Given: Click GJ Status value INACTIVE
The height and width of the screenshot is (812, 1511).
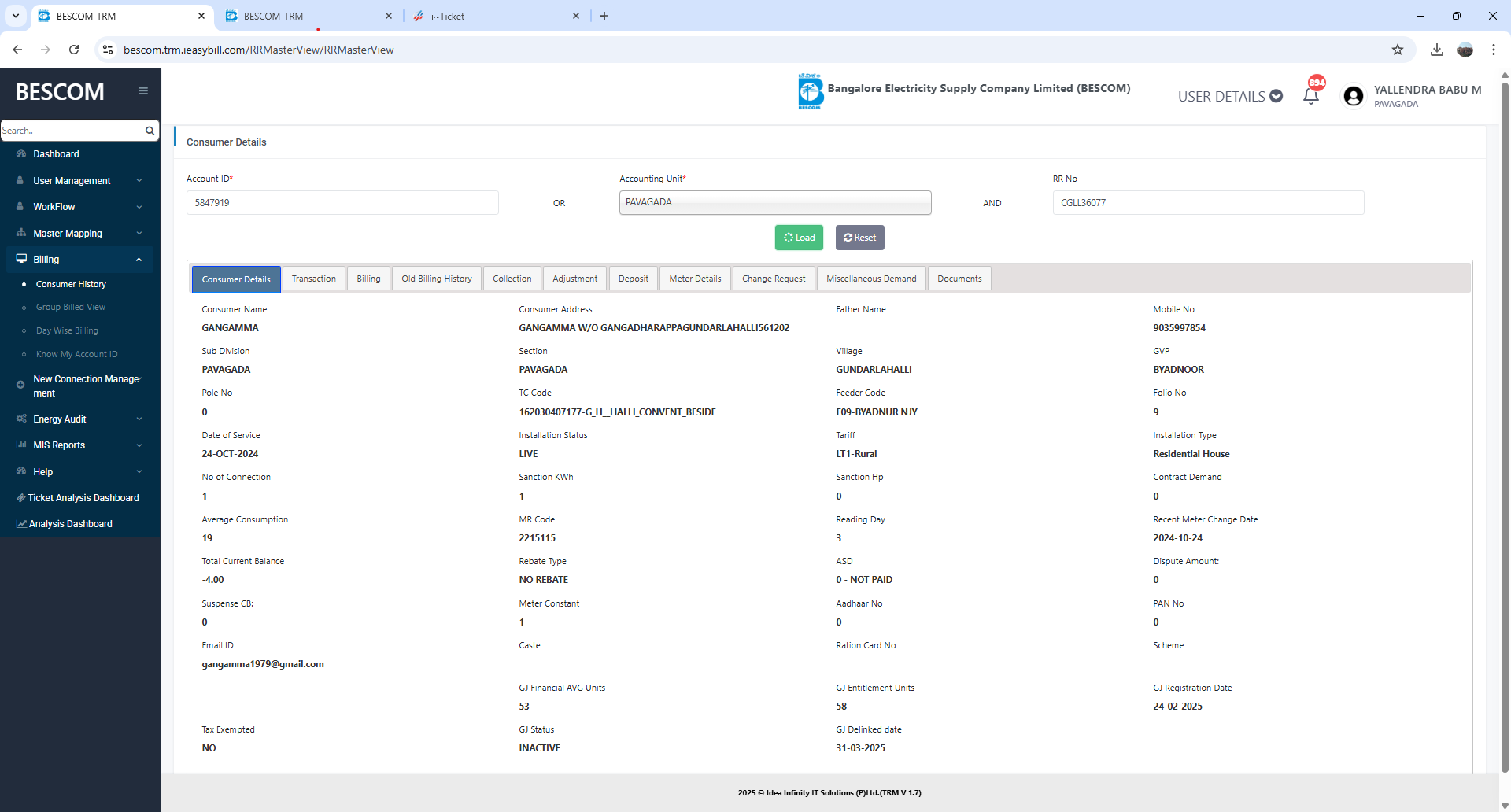Looking at the screenshot, I should [539, 748].
